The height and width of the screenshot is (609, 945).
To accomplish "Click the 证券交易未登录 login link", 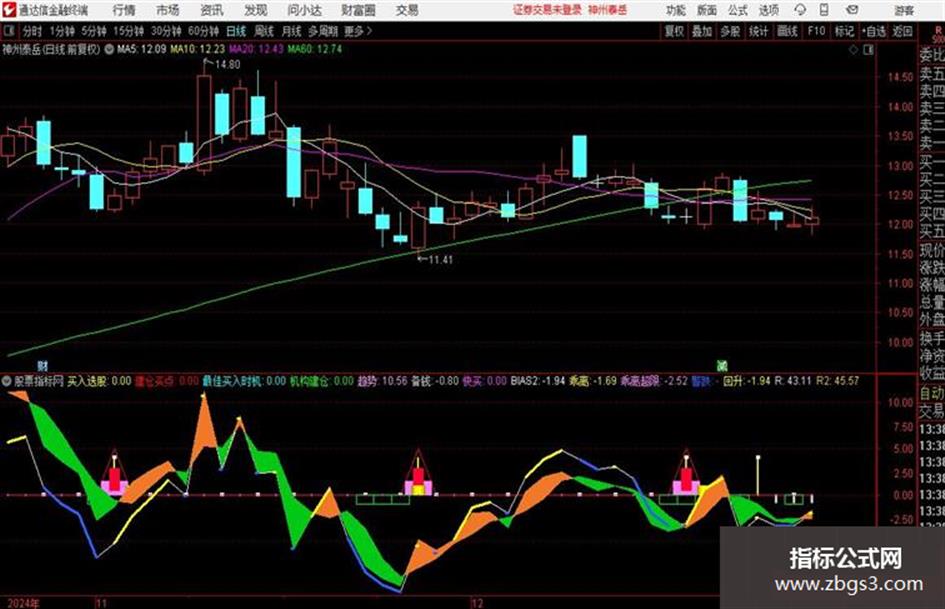I will (547, 10).
